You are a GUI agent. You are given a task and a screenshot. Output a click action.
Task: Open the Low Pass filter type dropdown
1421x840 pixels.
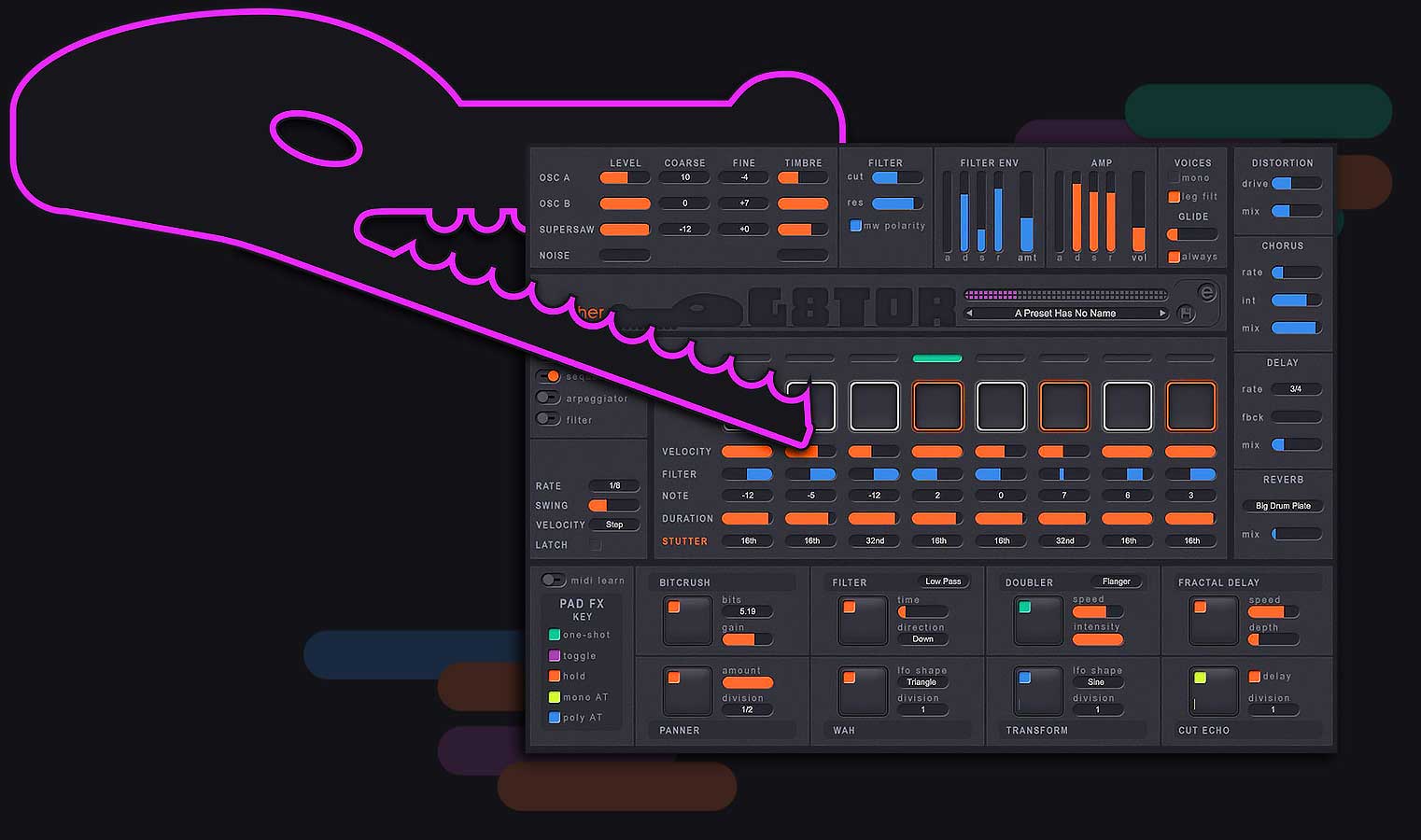pyautogui.click(x=942, y=581)
